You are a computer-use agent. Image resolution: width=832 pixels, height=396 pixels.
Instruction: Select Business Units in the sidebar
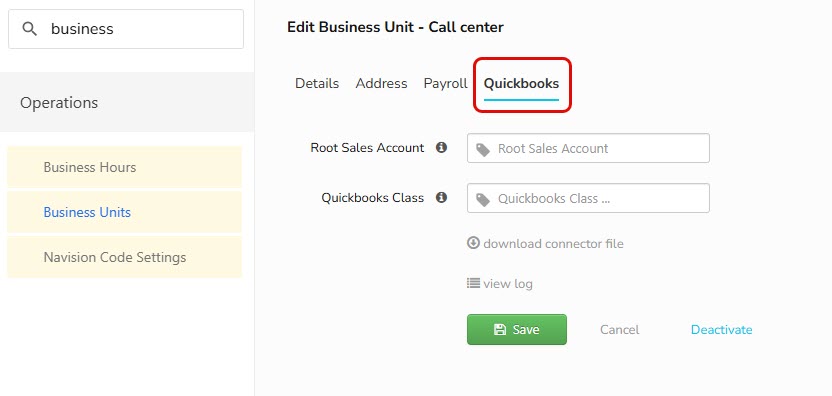point(124,212)
